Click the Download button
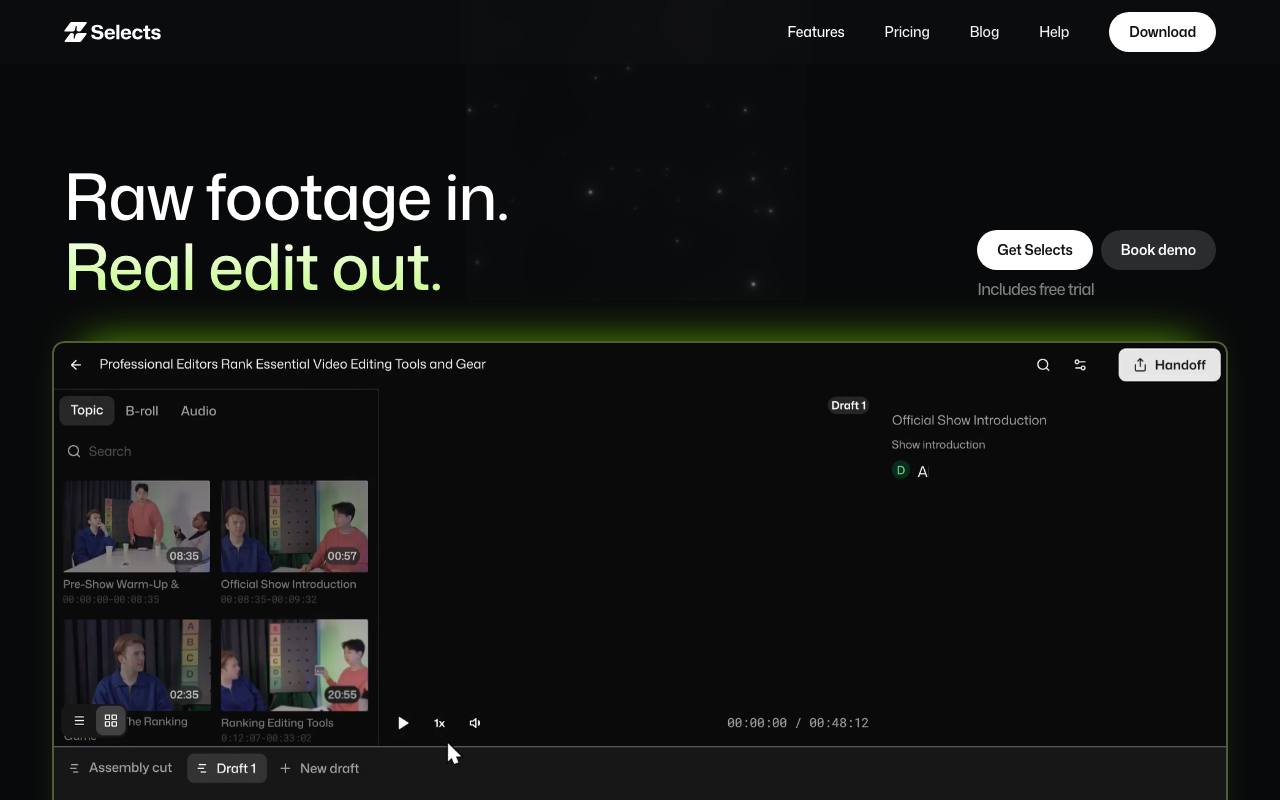The height and width of the screenshot is (800, 1280). [1162, 32]
